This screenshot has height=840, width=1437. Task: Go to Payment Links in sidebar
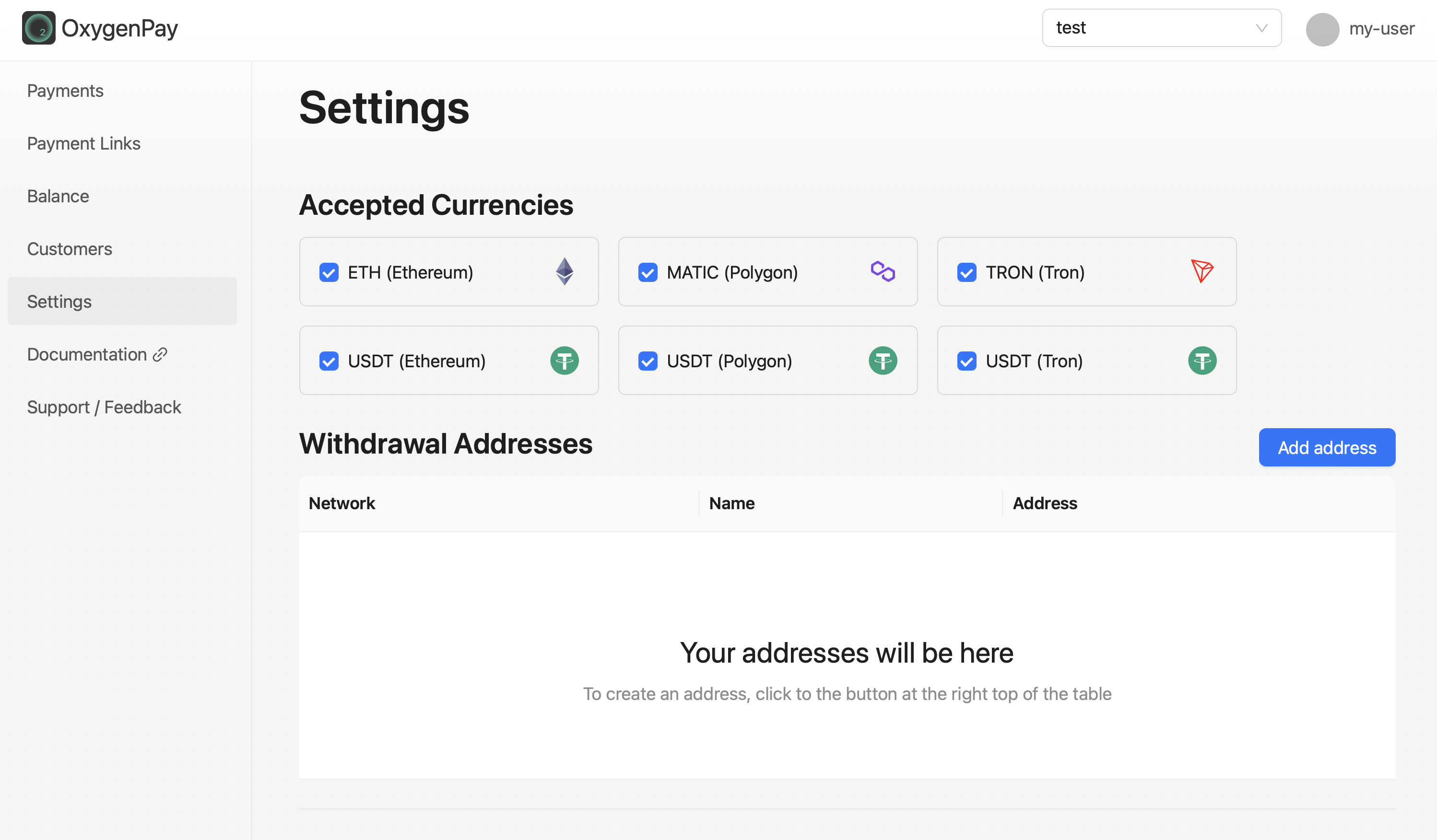(x=122, y=144)
